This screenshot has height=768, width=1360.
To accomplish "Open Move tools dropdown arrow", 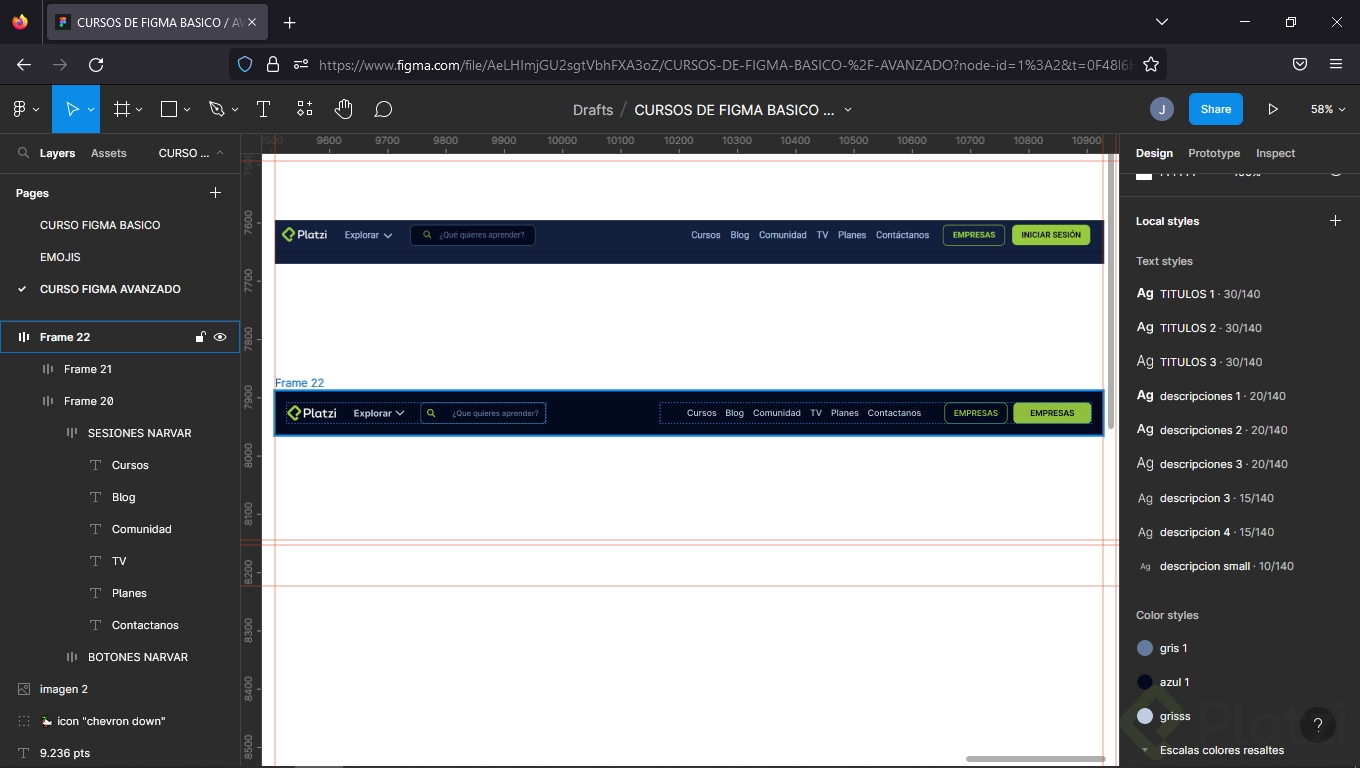I will click(91, 109).
